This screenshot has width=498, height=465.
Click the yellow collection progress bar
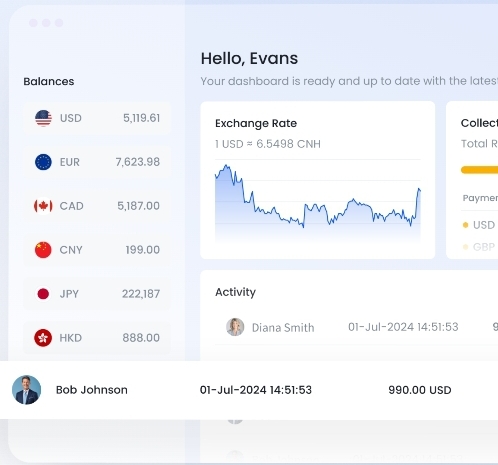(x=479, y=170)
